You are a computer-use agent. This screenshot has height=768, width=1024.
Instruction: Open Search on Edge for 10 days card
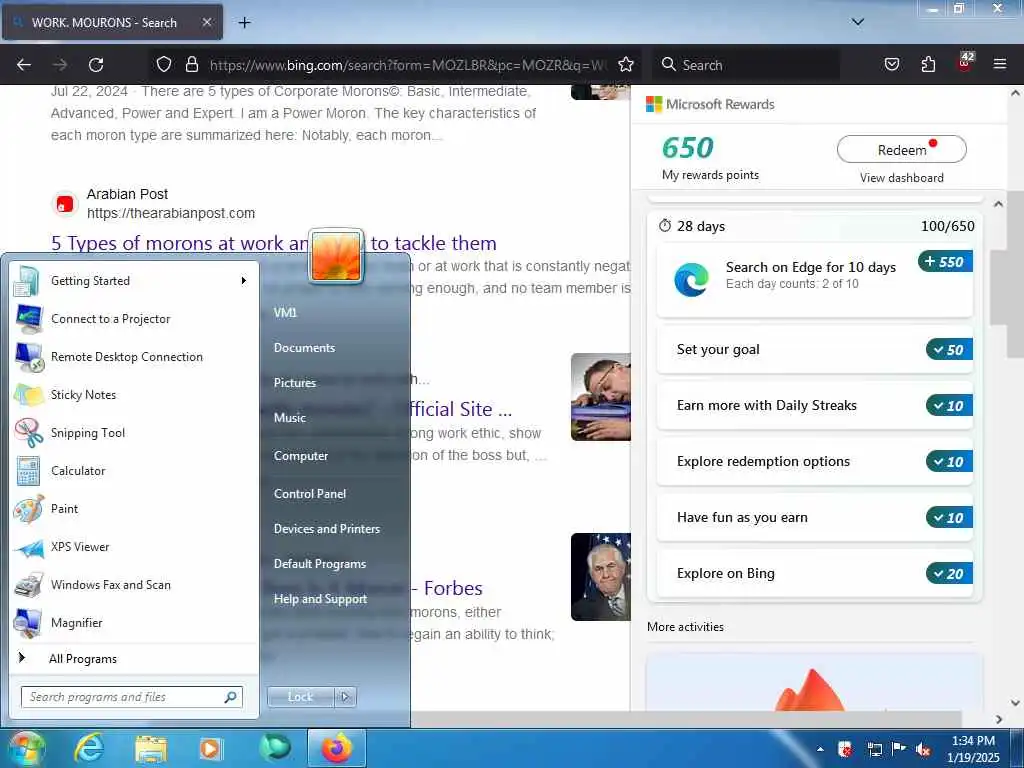[x=814, y=280]
